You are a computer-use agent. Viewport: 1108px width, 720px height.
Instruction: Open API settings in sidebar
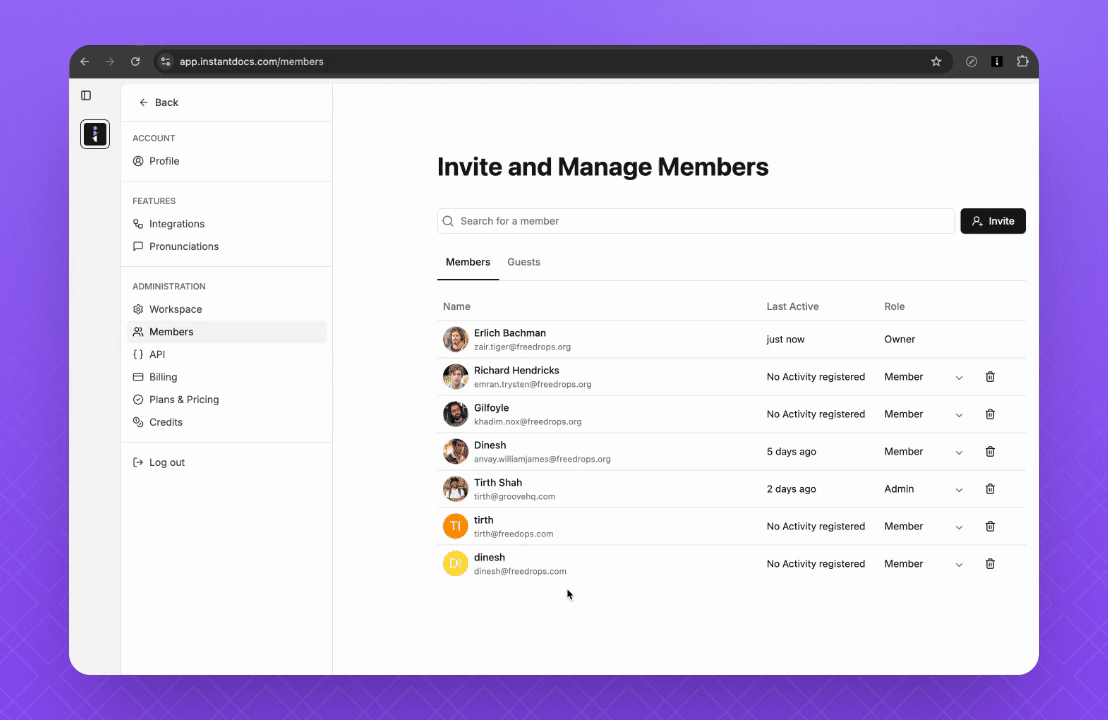(227, 355)
